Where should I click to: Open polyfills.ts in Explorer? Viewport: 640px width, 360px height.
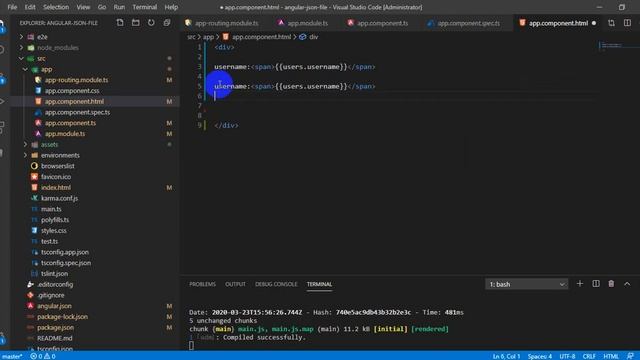click(x=55, y=220)
